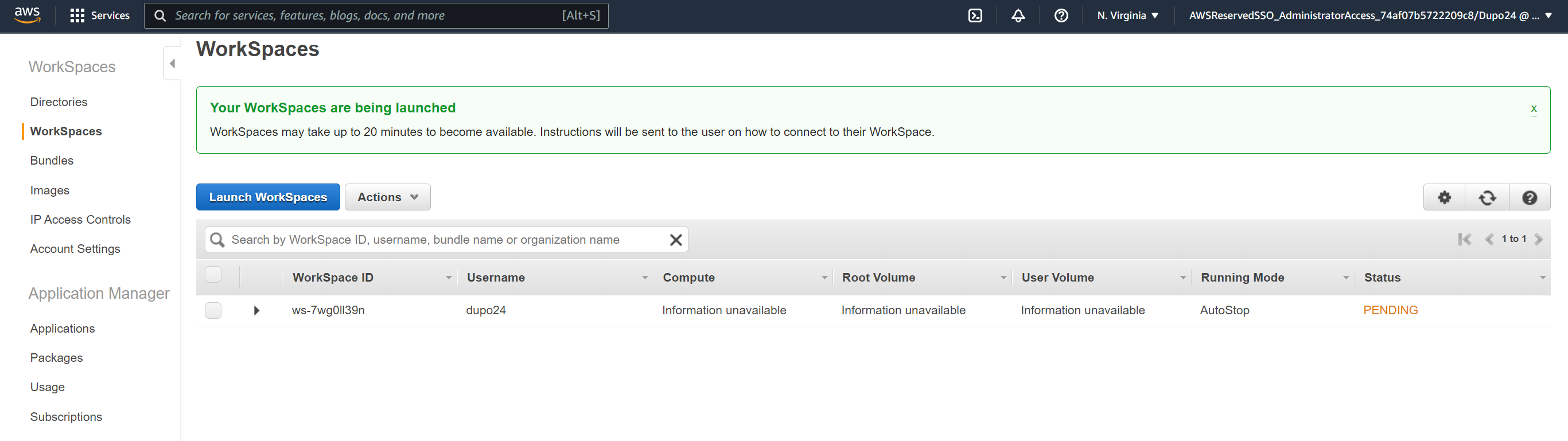Open Compute column sort menu
This screenshot has width=1568, height=441.
point(824,278)
